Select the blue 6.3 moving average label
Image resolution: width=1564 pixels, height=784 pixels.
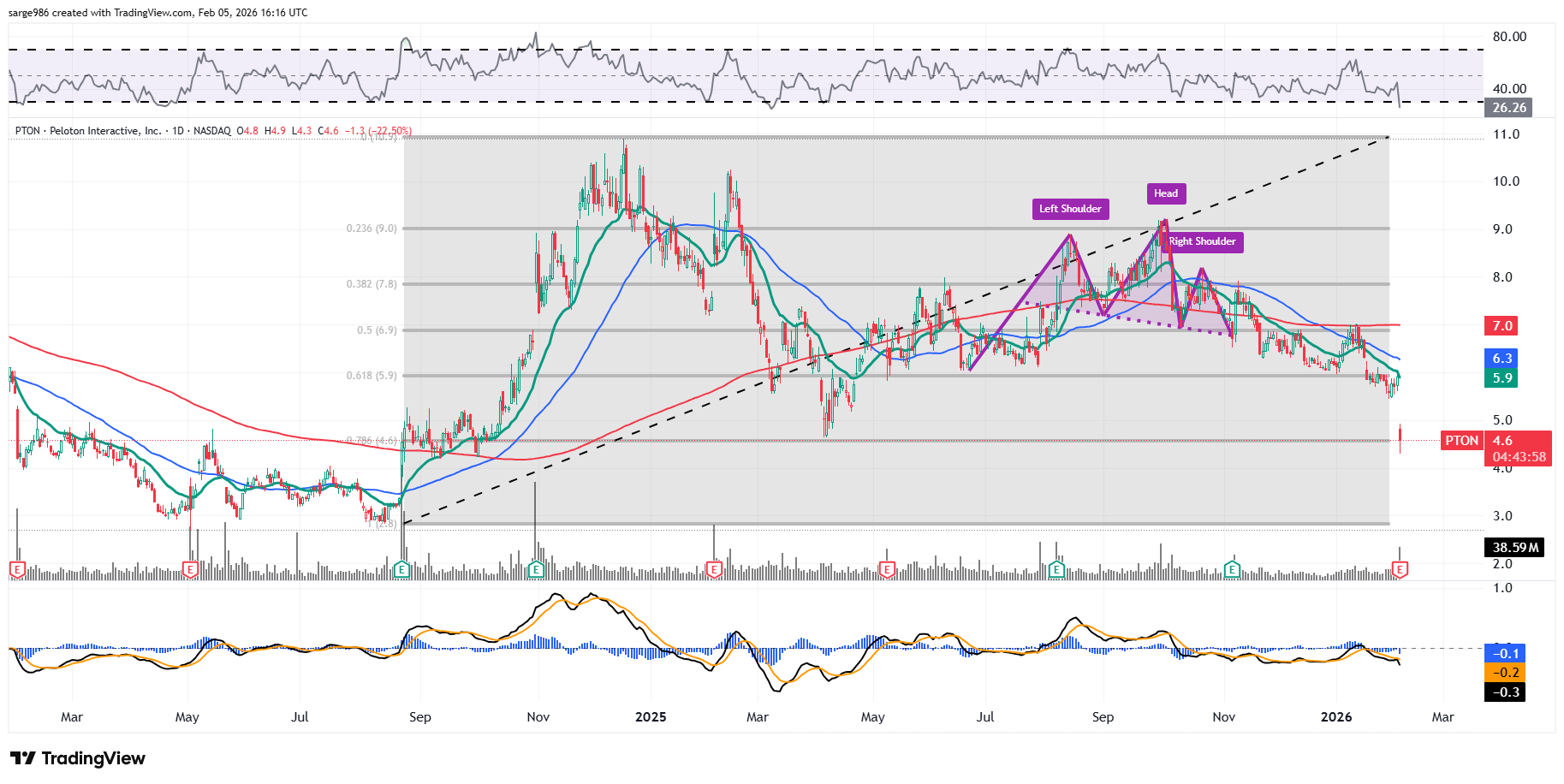[x=1502, y=359]
